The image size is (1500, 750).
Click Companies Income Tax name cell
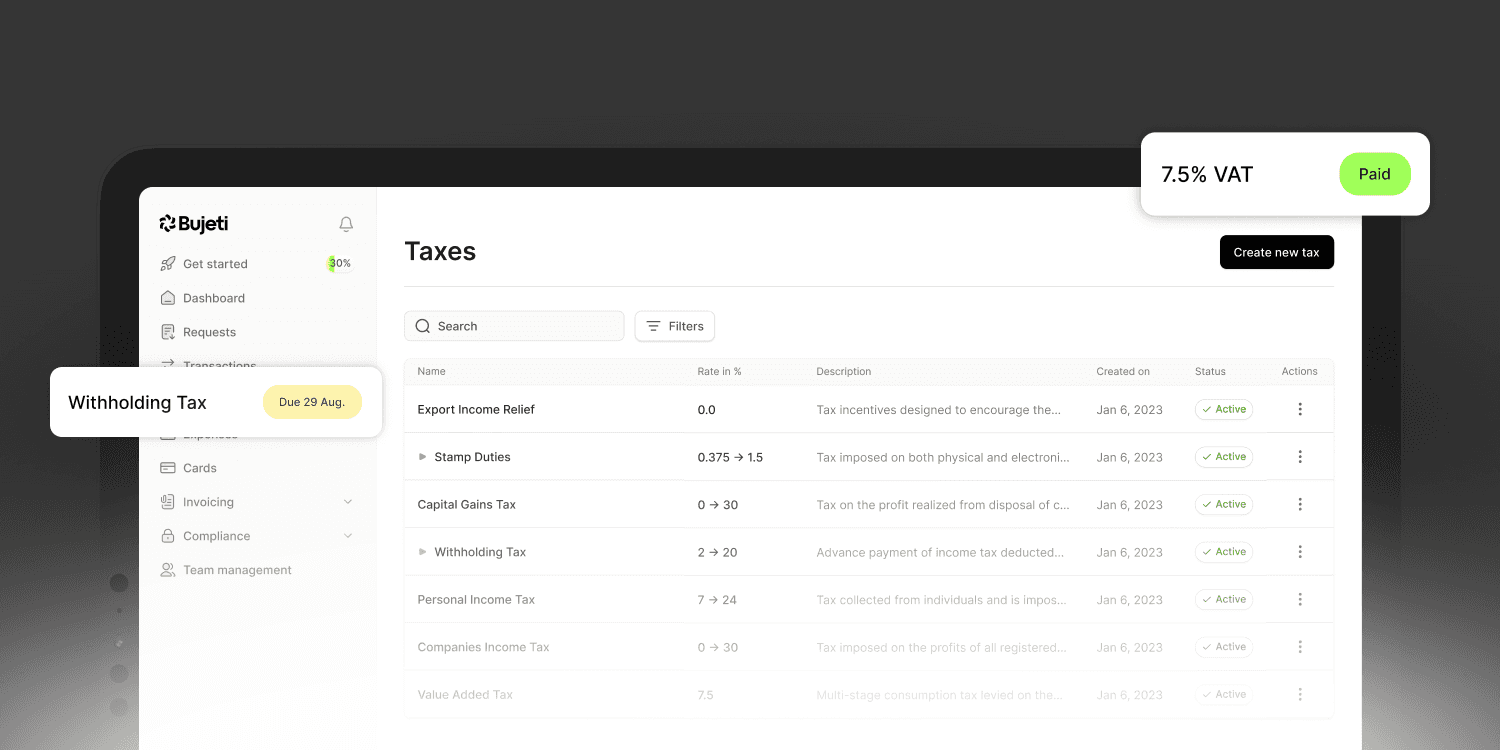[x=484, y=647]
